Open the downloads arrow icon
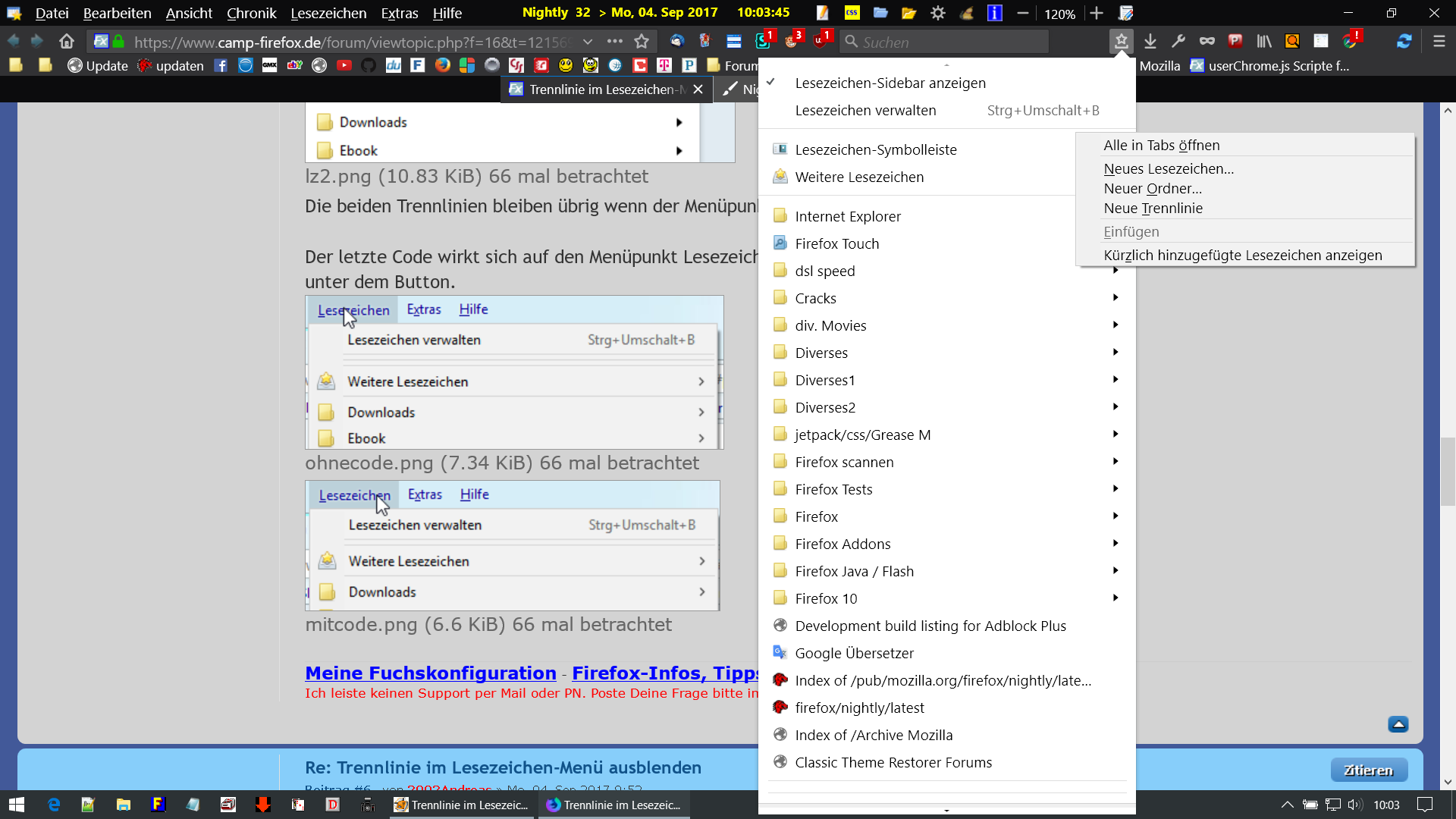The height and width of the screenshot is (819, 1456). [x=1150, y=42]
